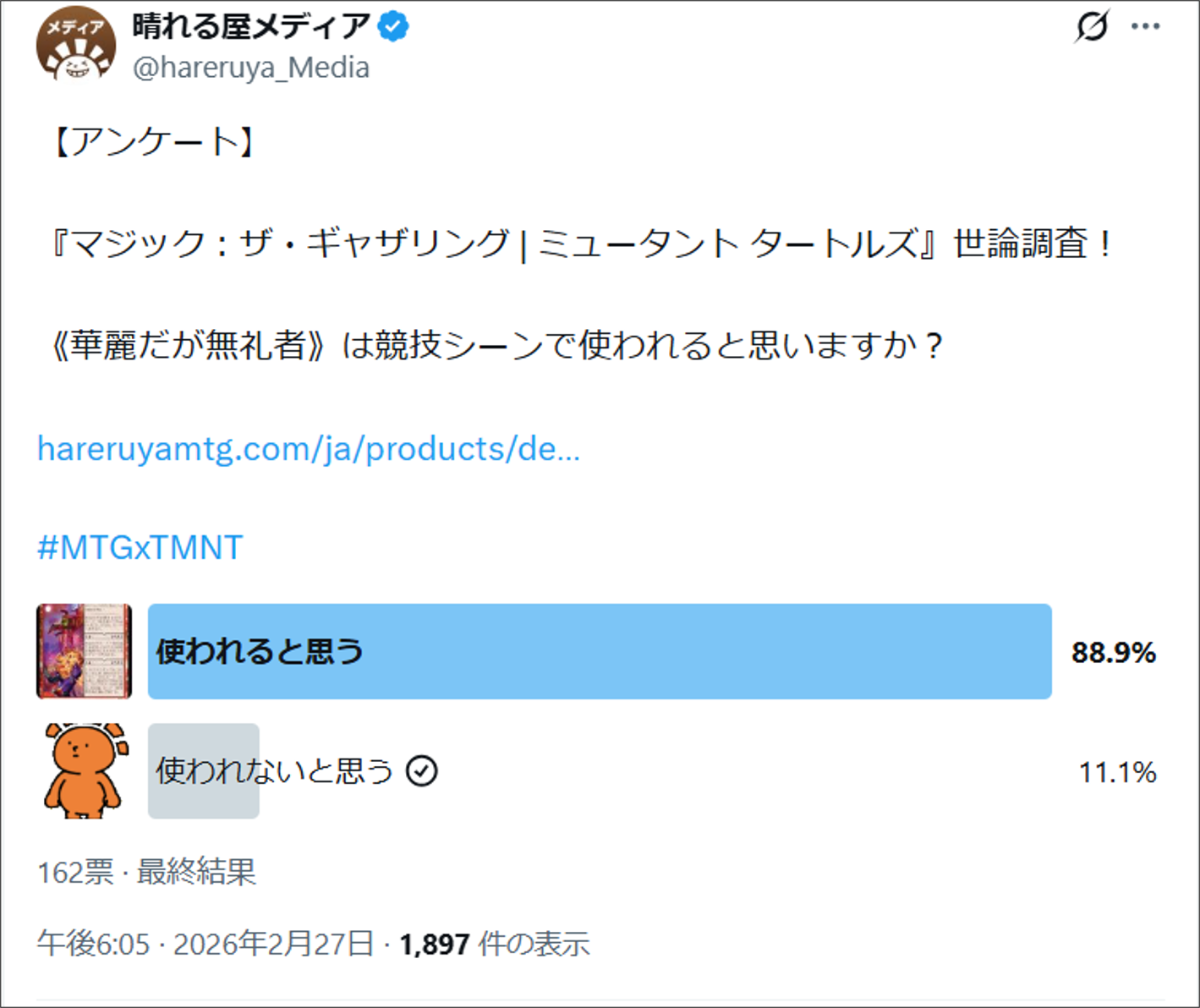Click the orange bear poll image

click(85, 770)
